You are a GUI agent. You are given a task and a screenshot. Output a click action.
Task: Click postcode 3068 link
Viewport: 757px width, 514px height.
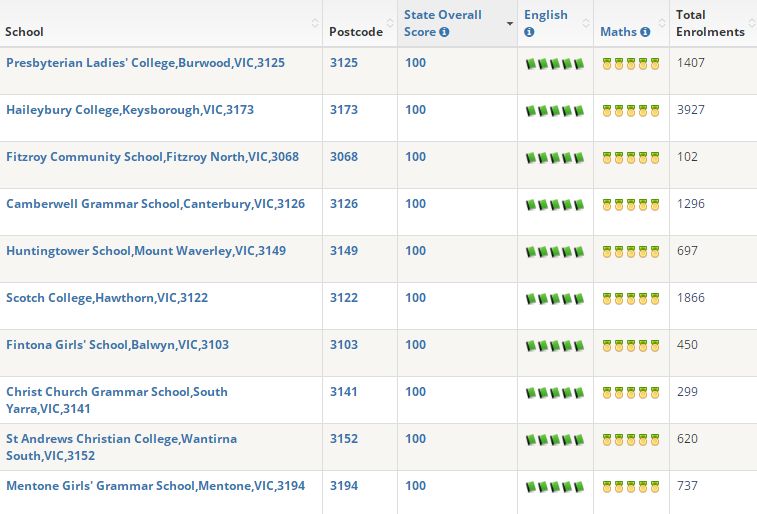coord(344,157)
